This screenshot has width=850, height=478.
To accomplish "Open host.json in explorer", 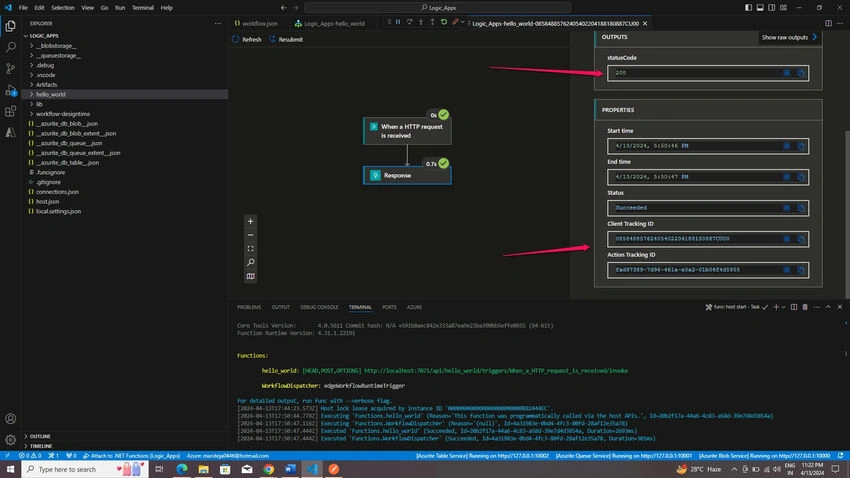I will (47, 202).
